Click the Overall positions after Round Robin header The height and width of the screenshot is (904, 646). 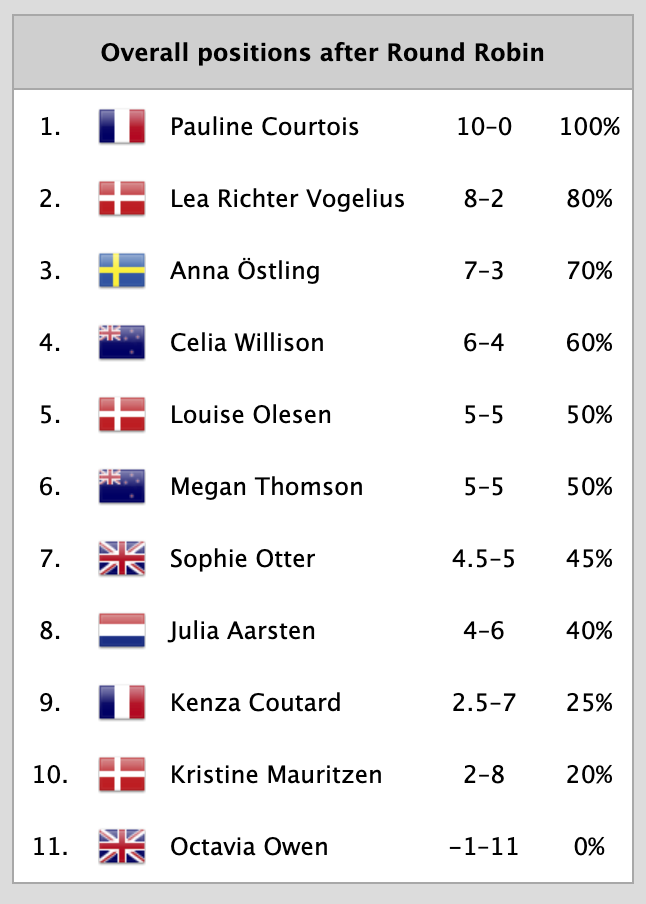click(322, 52)
